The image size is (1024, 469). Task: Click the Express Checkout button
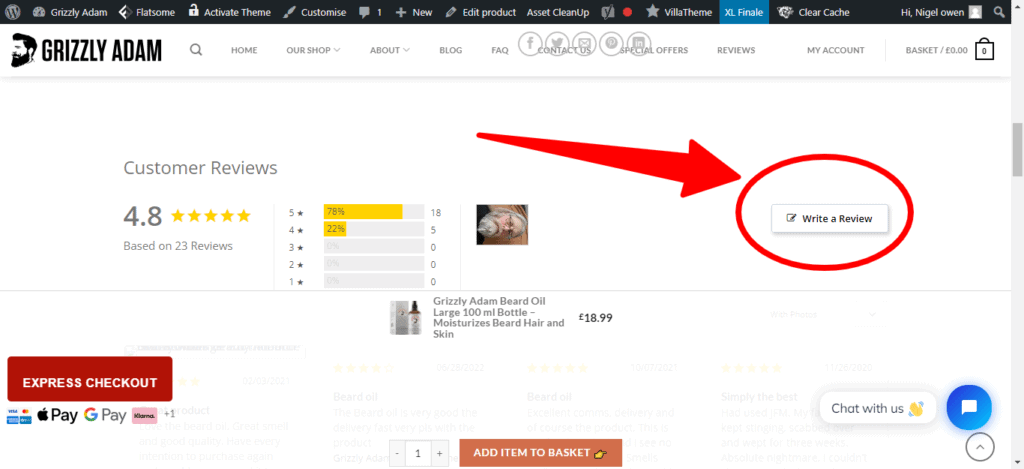click(x=90, y=382)
